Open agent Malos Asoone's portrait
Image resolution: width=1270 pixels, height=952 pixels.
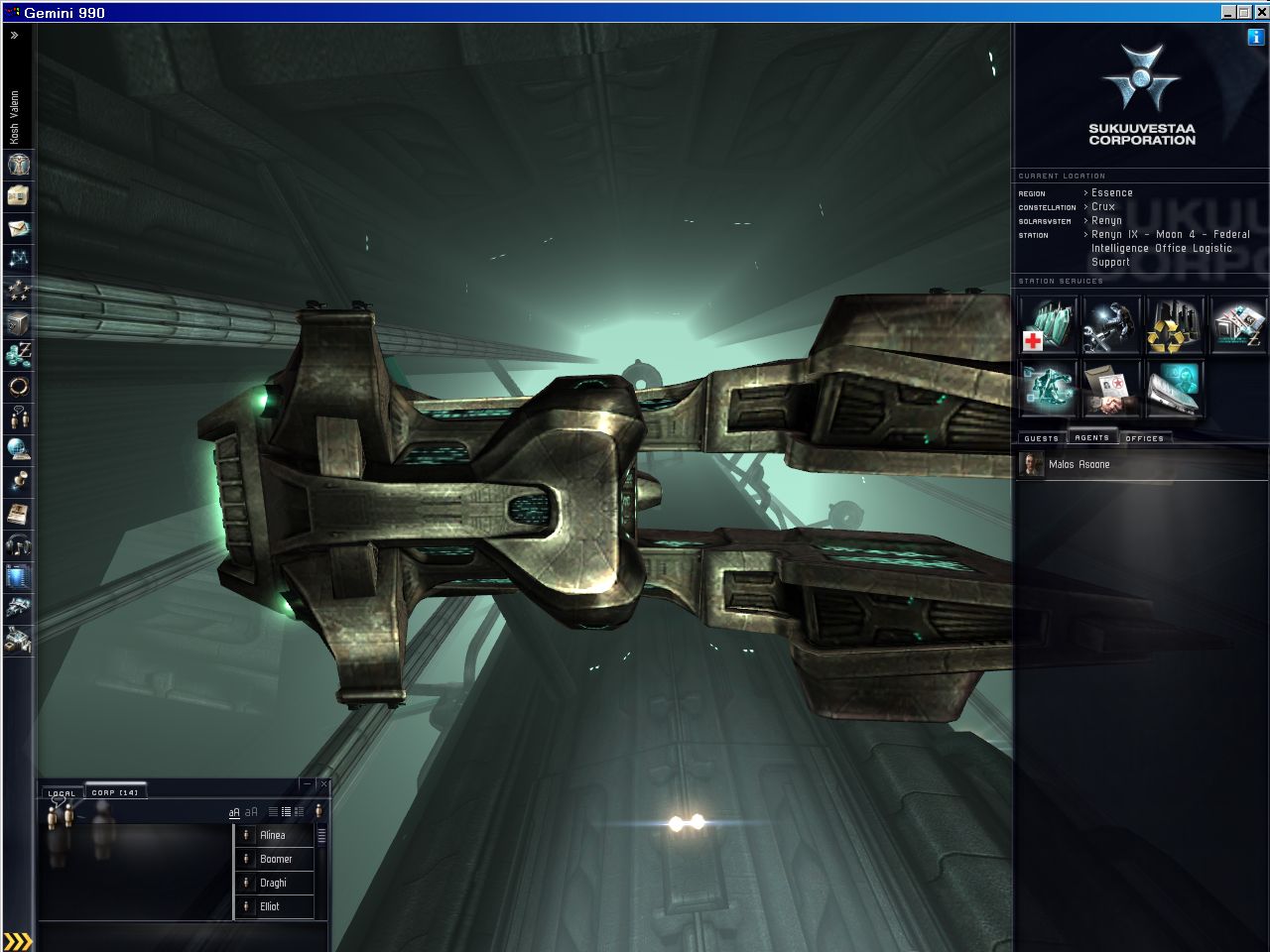coord(1033,464)
